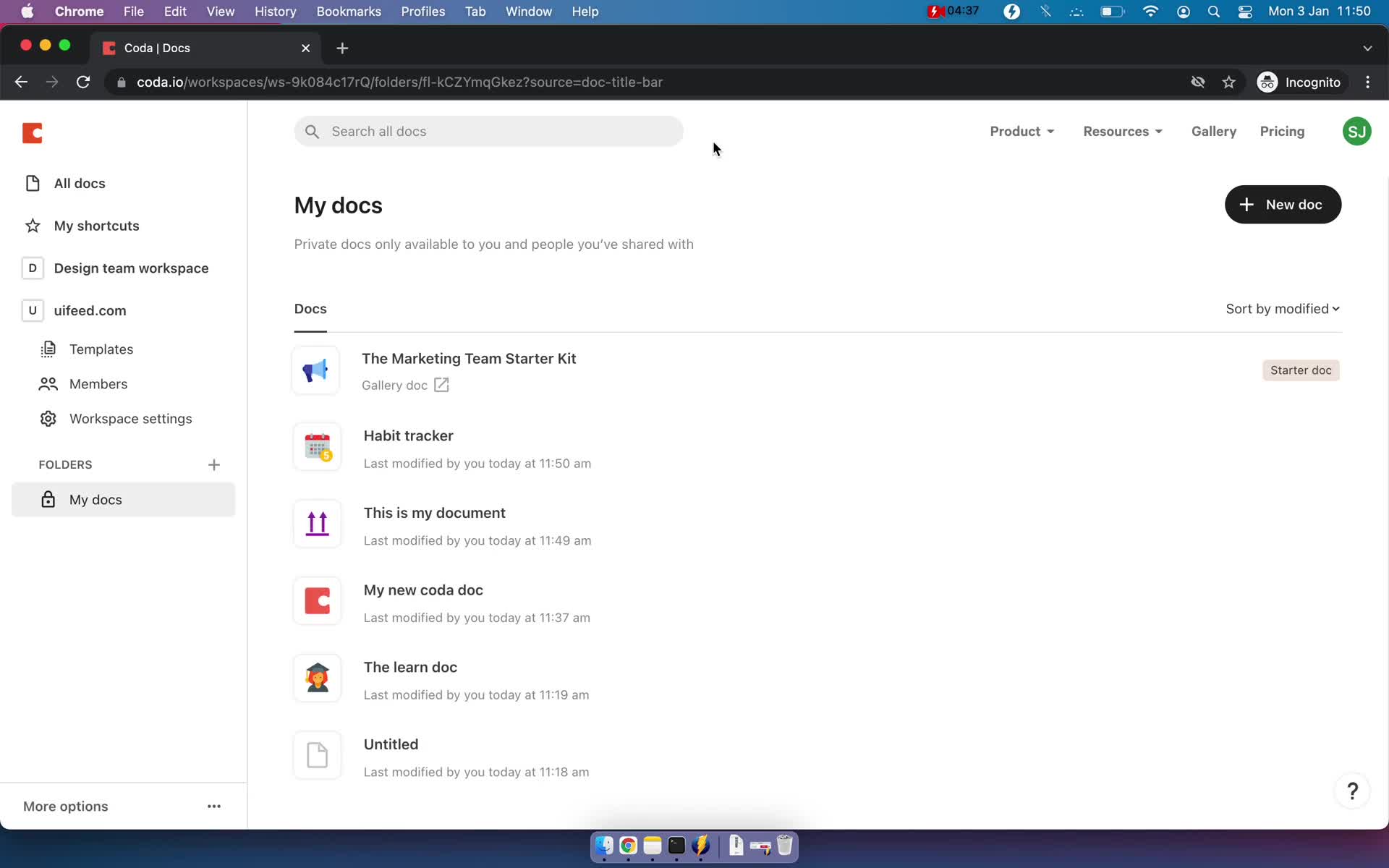Open the History menu
The image size is (1389, 868).
(x=275, y=12)
